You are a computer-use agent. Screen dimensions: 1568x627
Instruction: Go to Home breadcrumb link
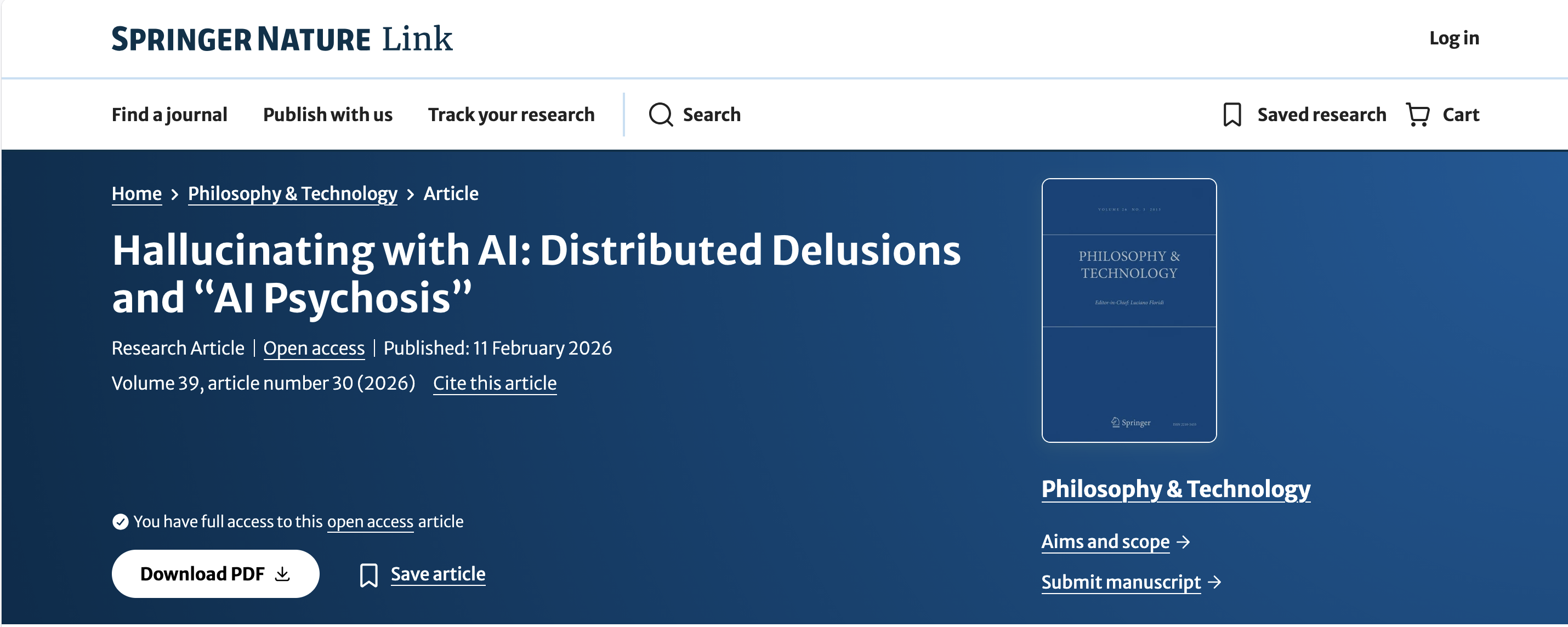coord(137,193)
